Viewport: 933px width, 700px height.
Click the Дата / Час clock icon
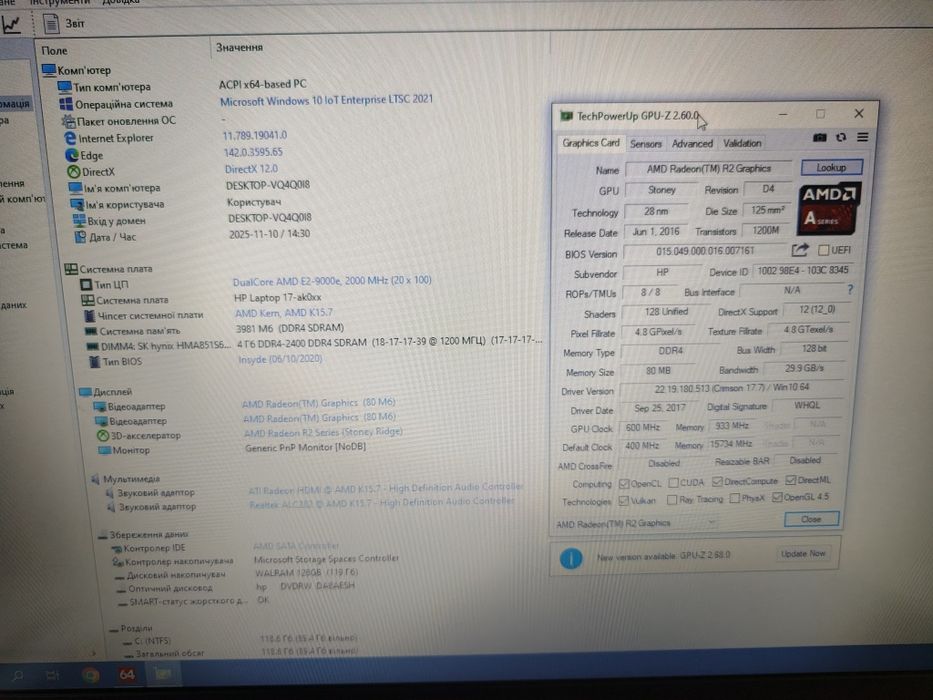point(81,237)
